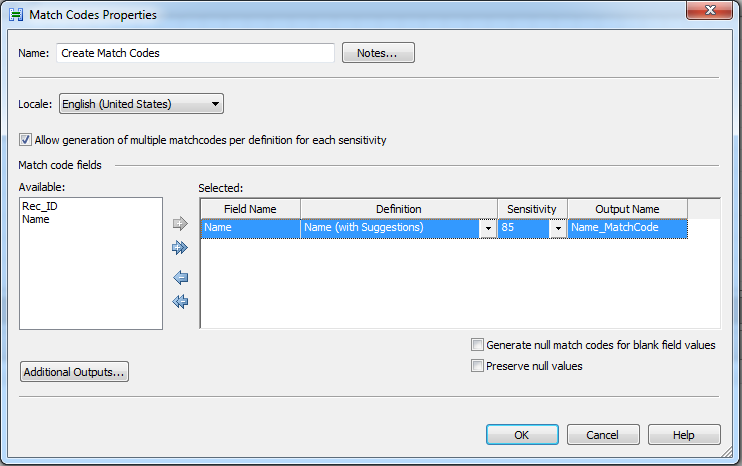Click the Name_MatchCode output name cell
Viewport: 742px width, 466px height.
[627, 228]
